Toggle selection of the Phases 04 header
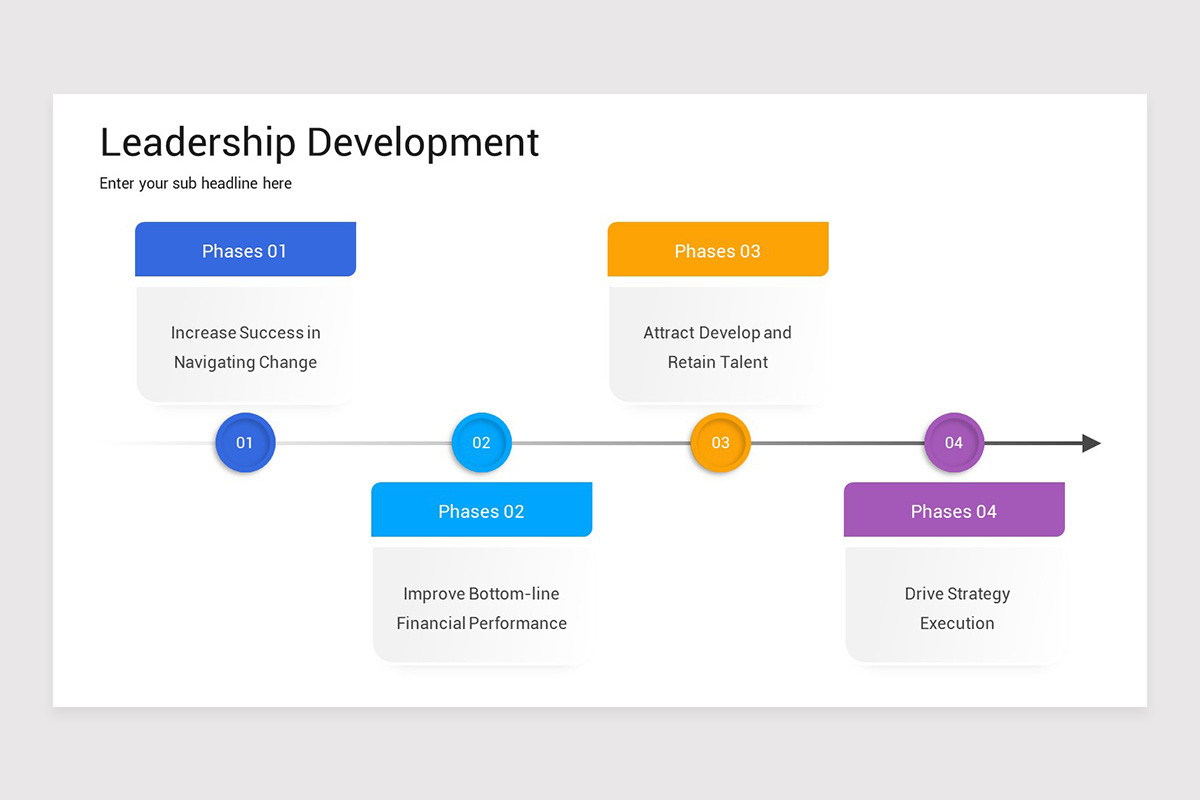The width and height of the screenshot is (1200, 800). (x=953, y=510)
